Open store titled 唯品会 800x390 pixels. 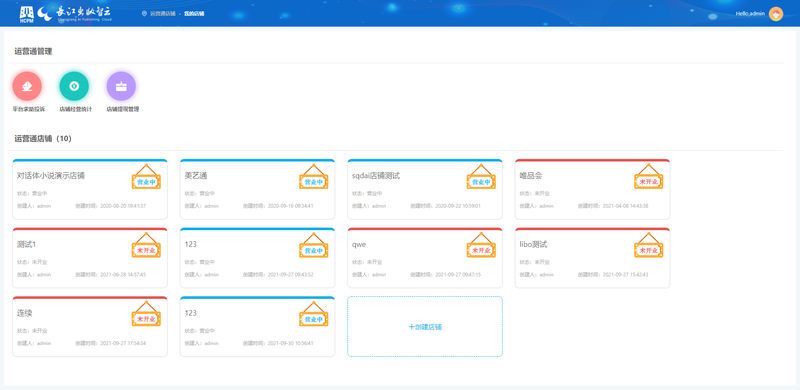[x=531, y=176]
